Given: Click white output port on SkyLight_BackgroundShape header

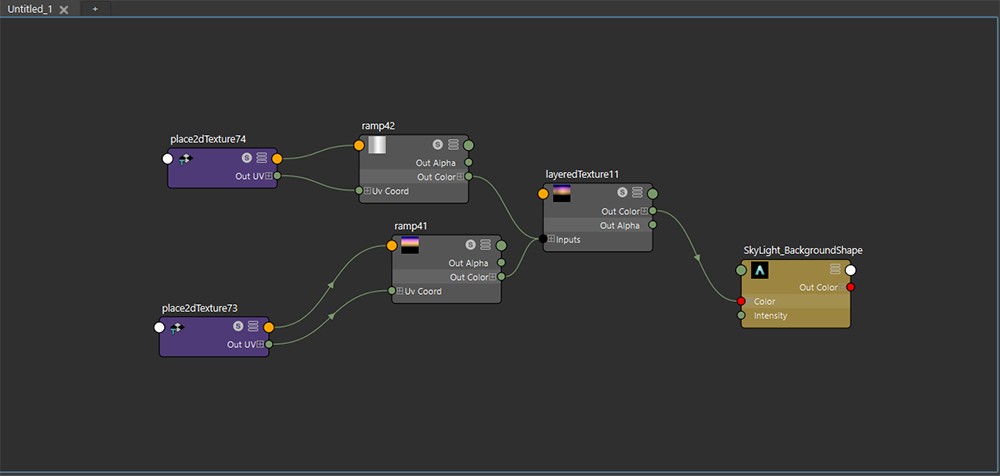Looking at the screenshot, I should point(851,271).
